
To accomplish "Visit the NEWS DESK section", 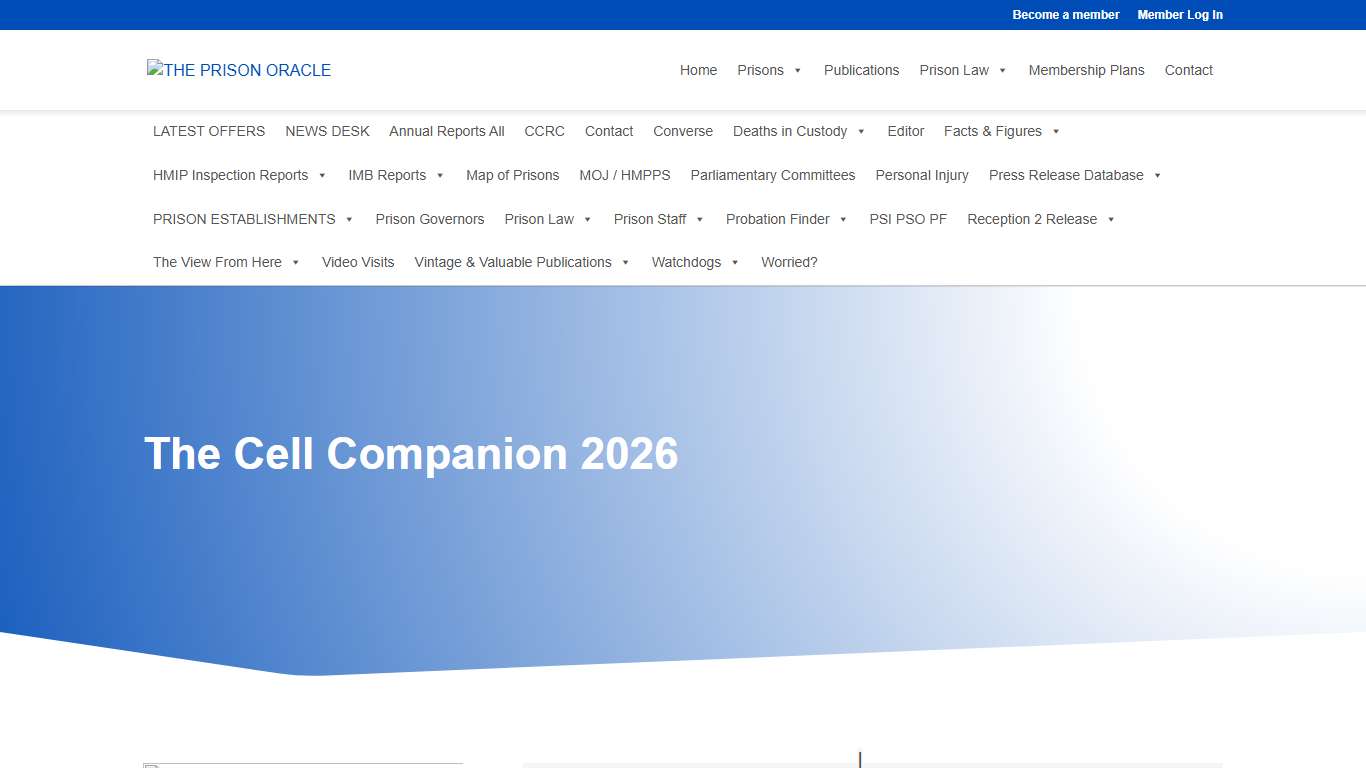I will point(327,131).
